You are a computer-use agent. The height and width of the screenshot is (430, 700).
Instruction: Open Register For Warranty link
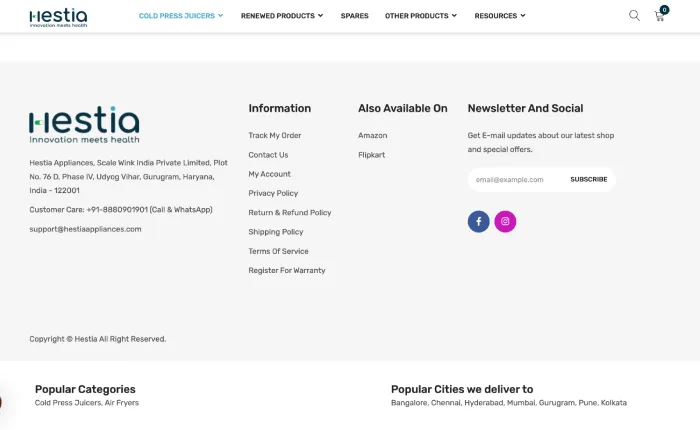[x=287, y=271]
